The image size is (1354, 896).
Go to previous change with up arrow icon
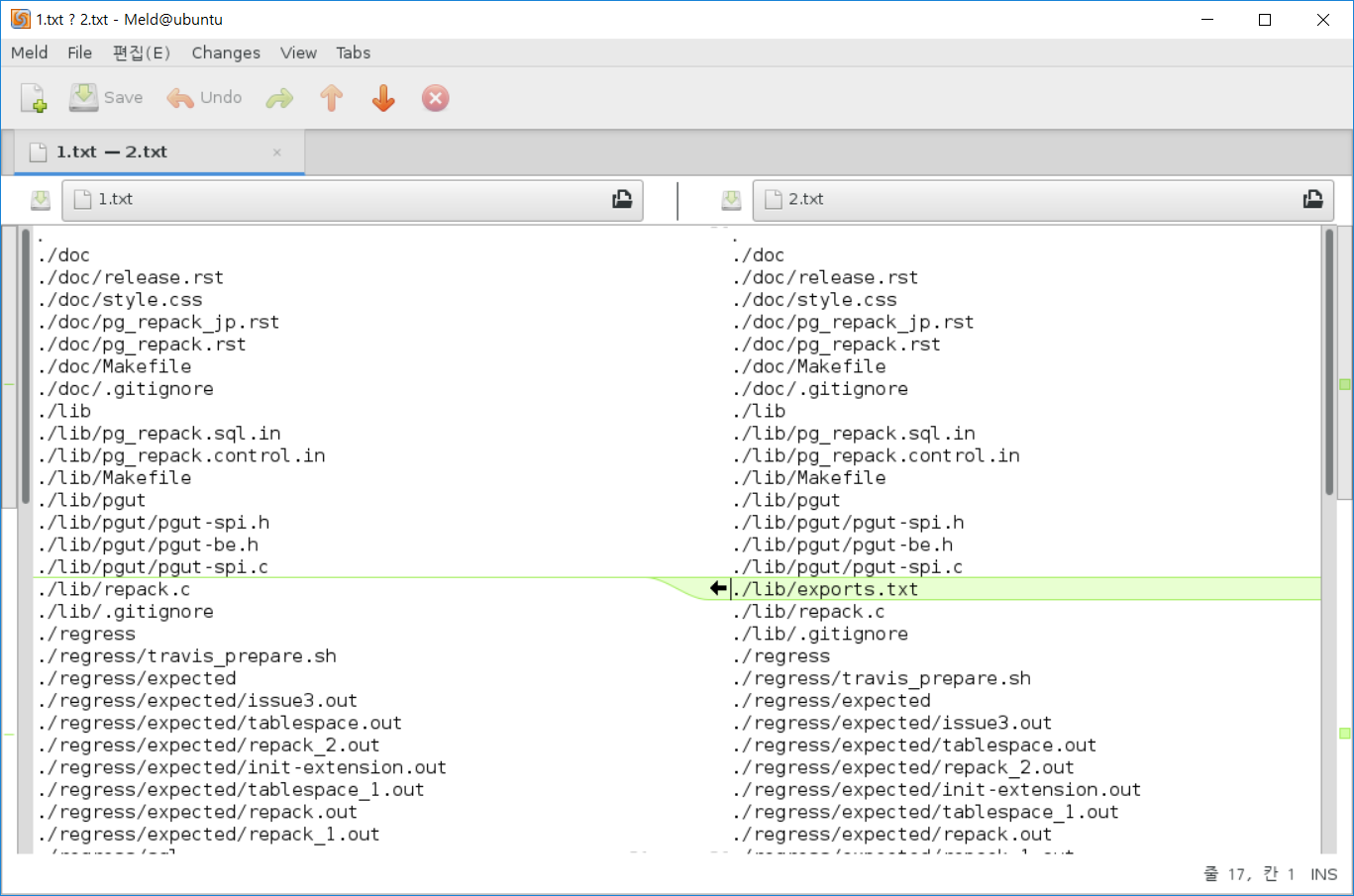pyautogui.click(x=331, y=97)
